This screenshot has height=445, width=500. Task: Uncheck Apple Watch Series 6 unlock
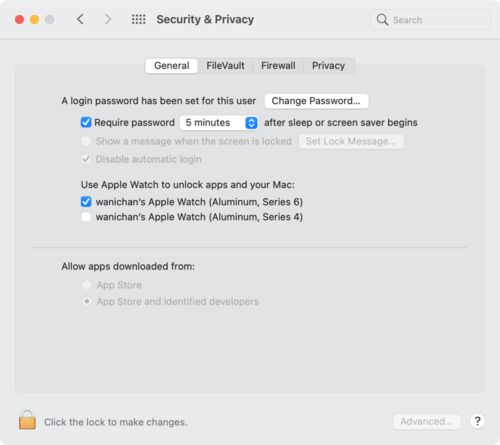pos(86,202)
